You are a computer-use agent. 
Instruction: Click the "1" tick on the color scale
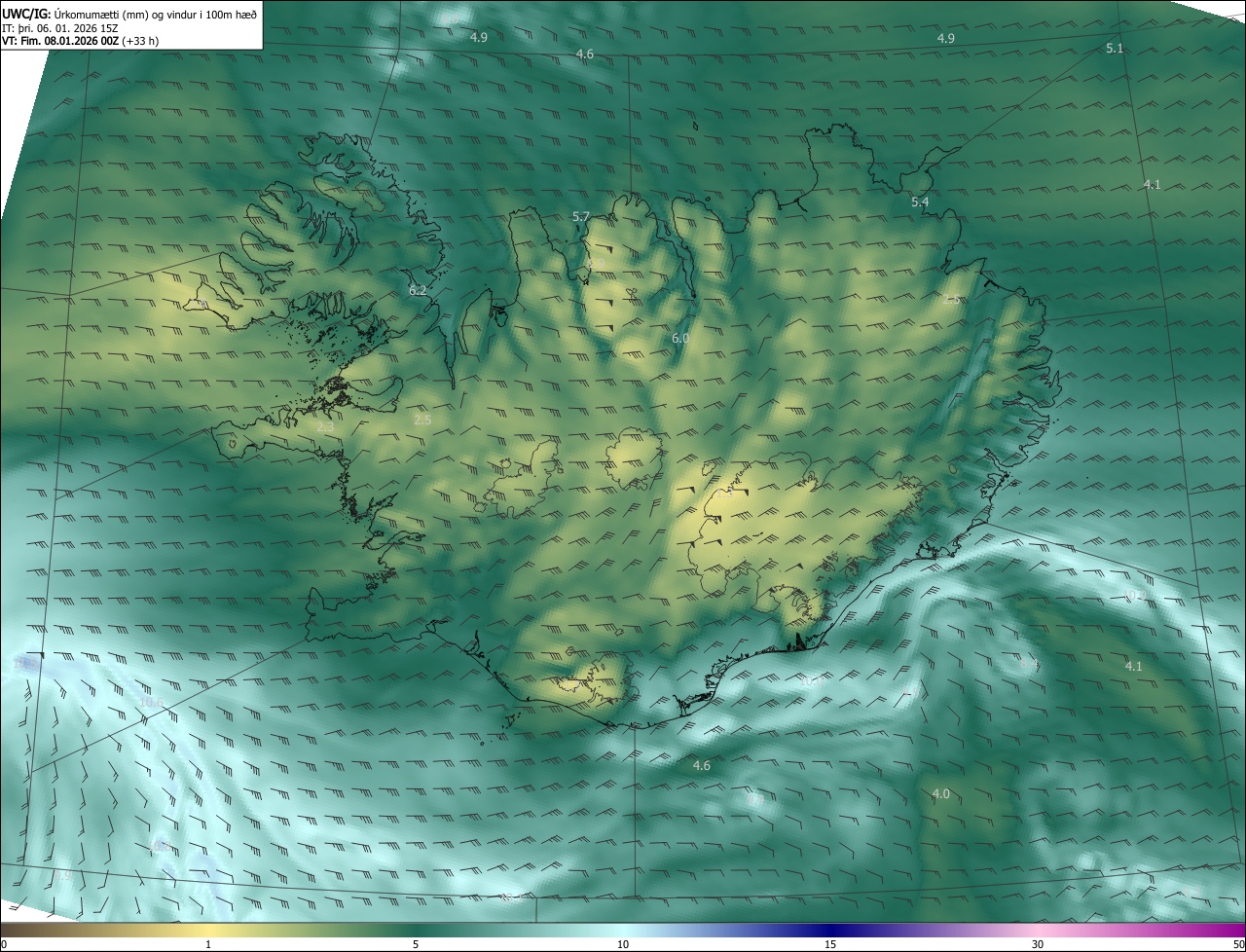208,944
